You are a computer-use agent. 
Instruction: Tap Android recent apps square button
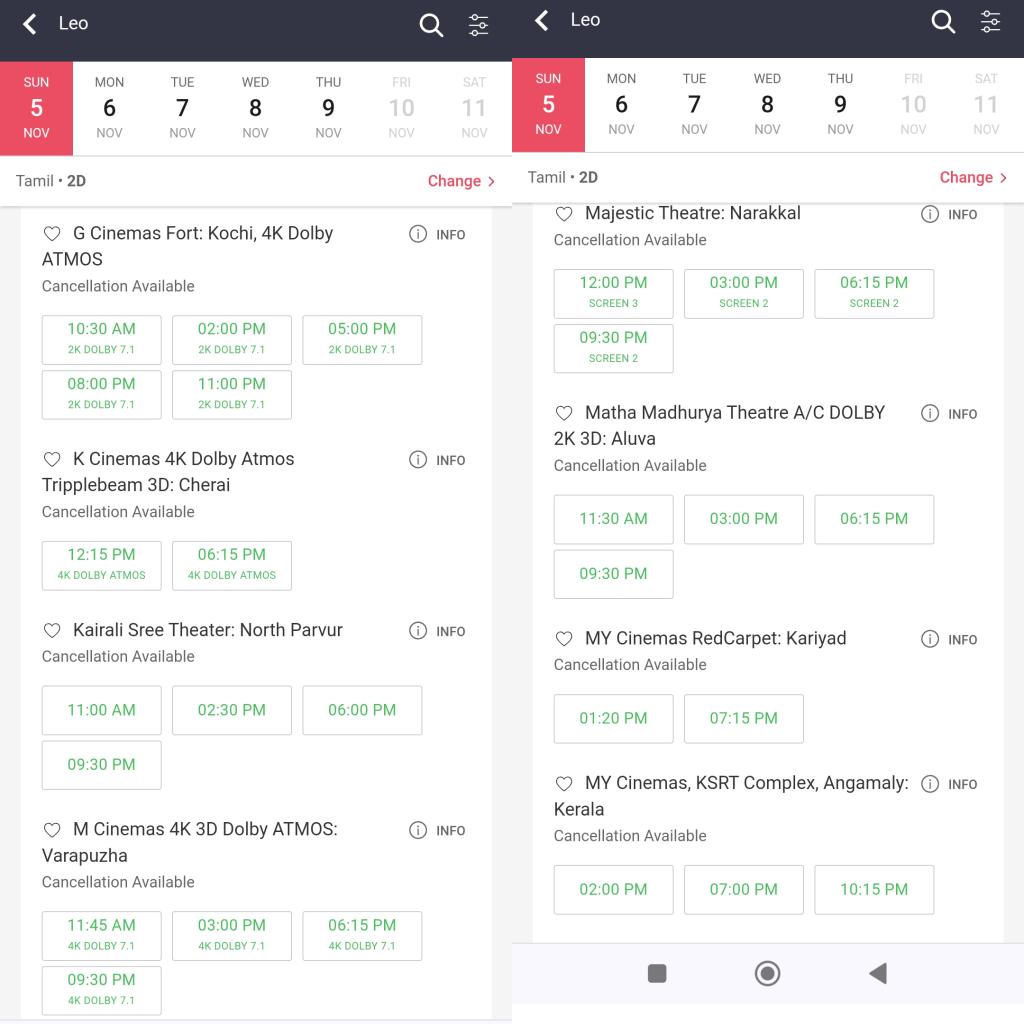[657, 973]
